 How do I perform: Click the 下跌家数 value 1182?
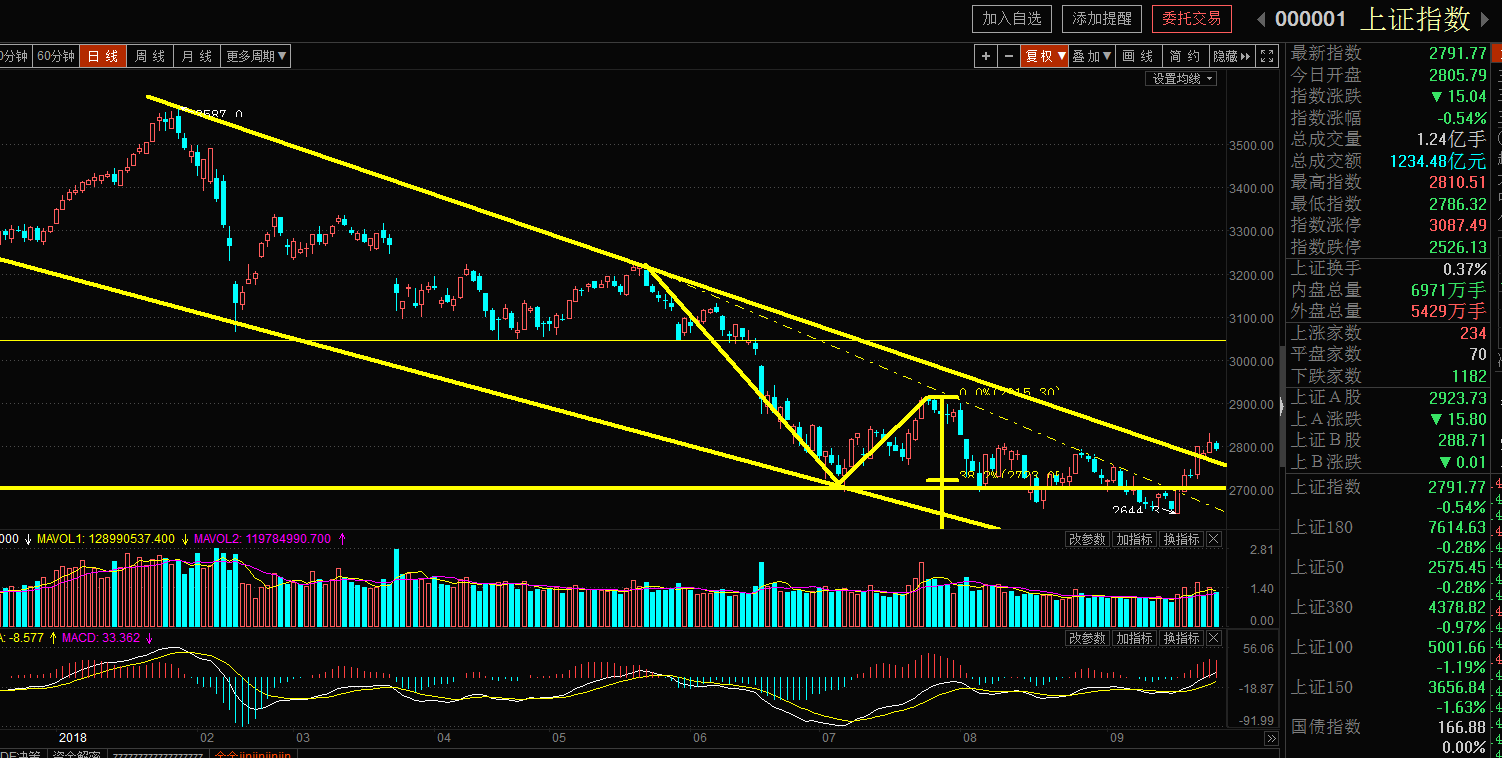point(1469,376)
